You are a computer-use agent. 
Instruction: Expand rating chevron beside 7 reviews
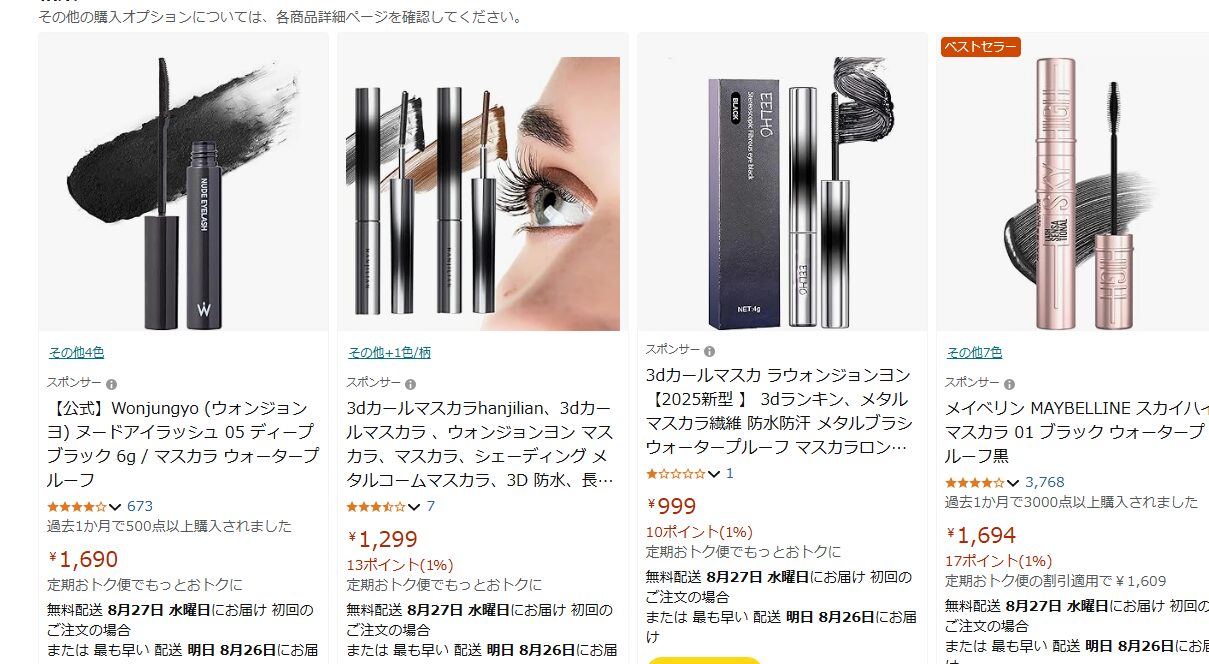point(414,507)
